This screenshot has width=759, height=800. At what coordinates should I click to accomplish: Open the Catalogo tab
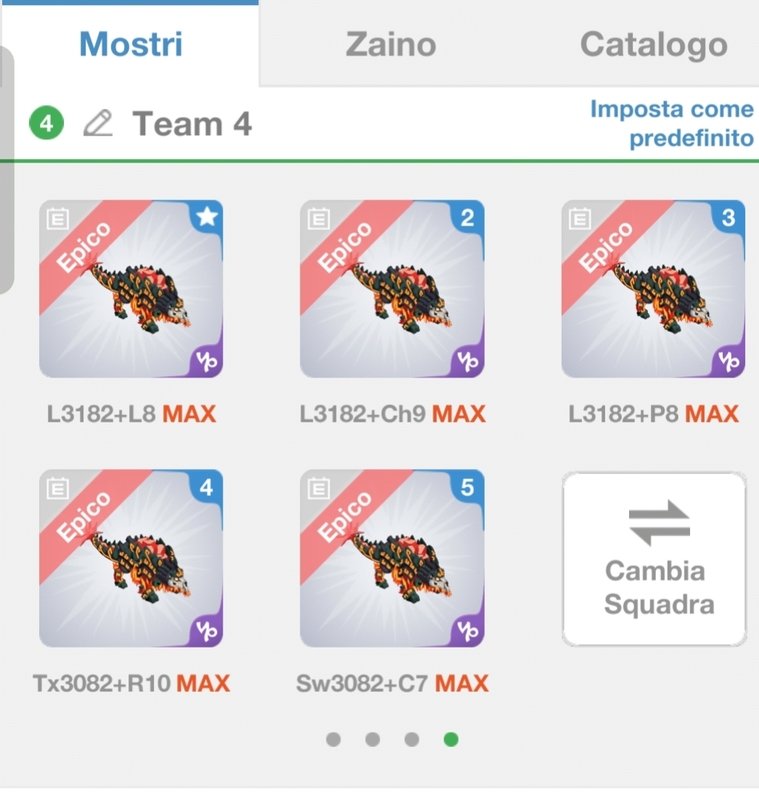pos(654,45)
